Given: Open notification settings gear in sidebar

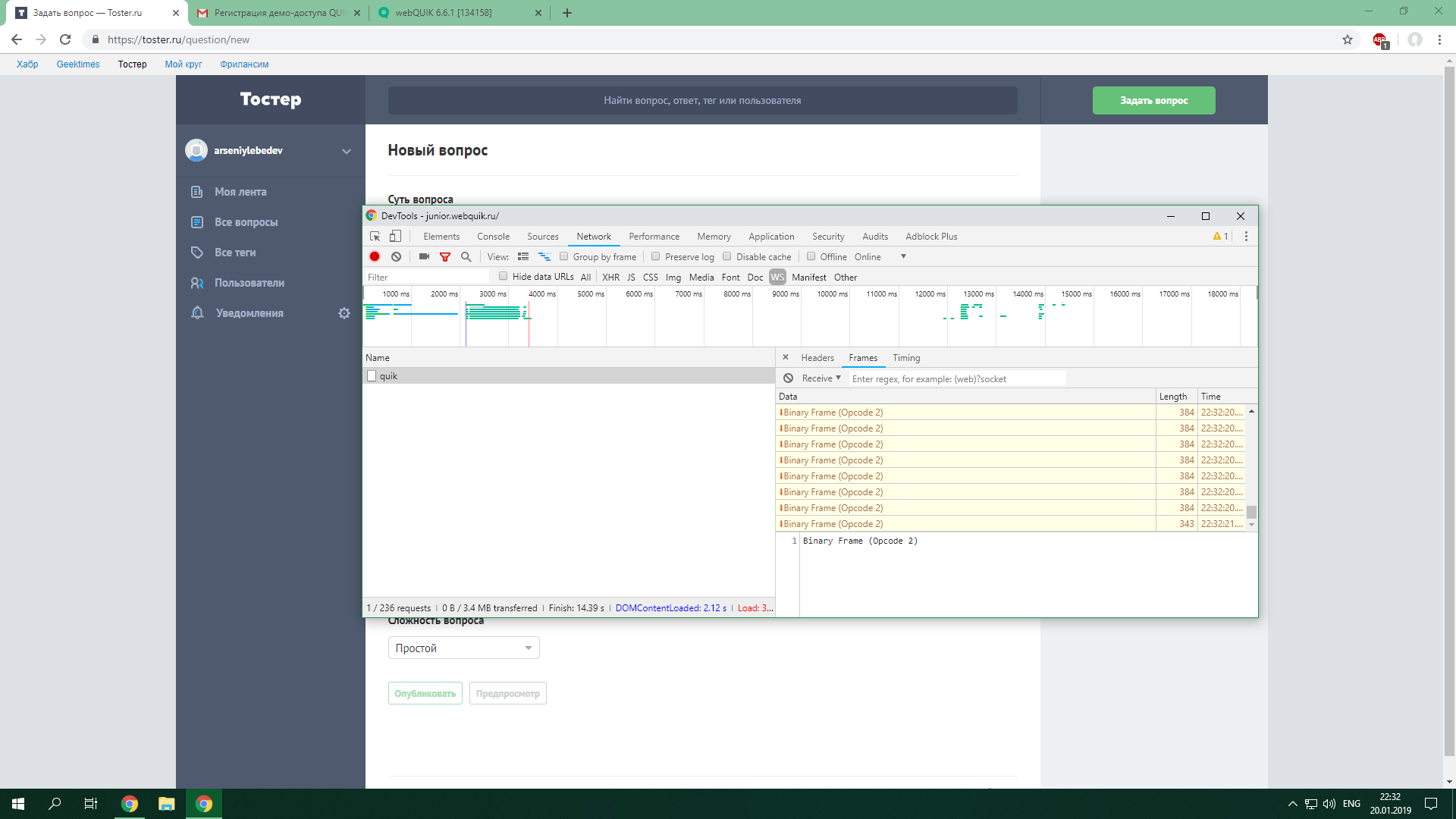Looking at the screenshot, I should (344, 313).
